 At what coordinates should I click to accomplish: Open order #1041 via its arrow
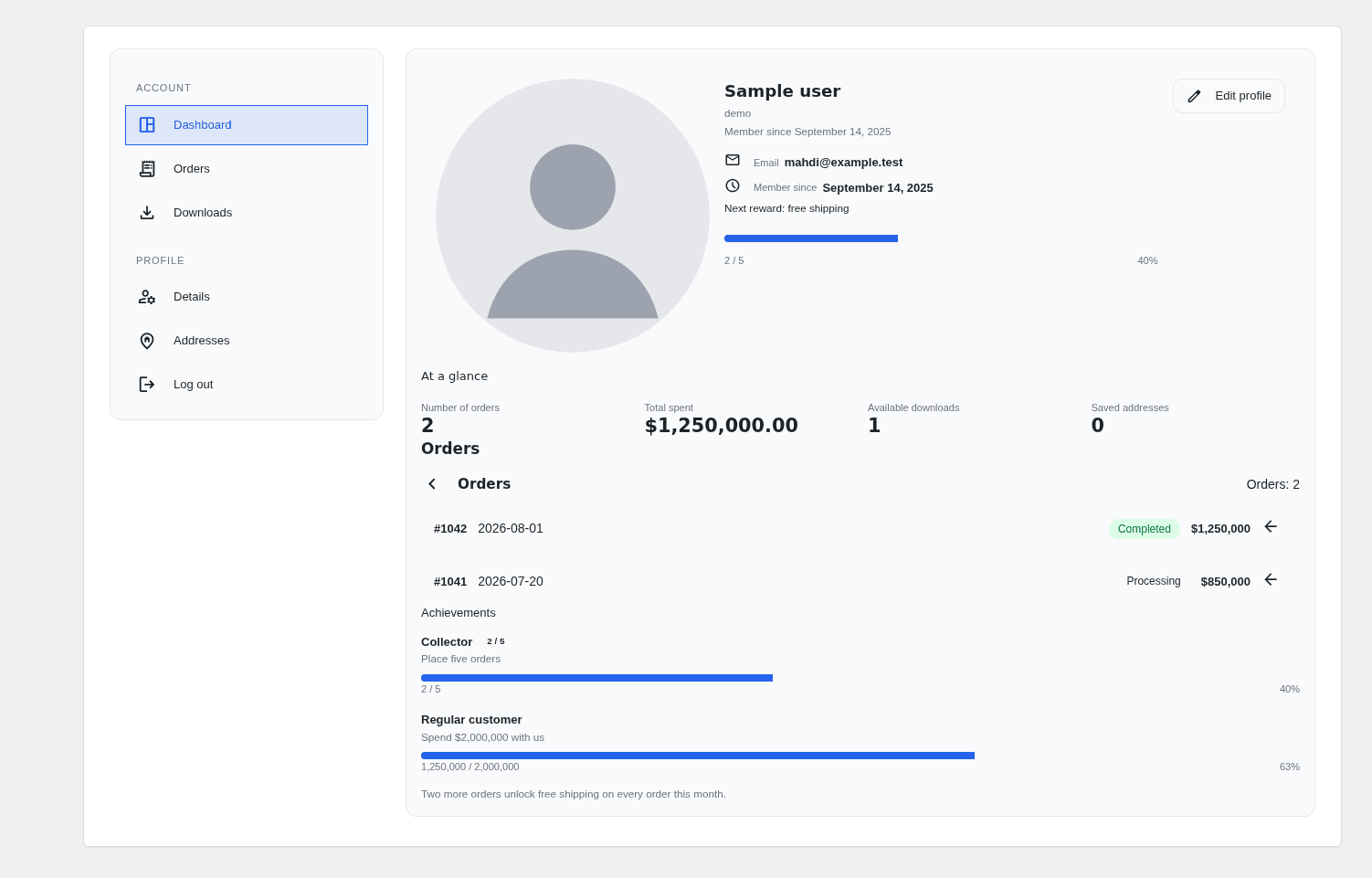pos(1271,580)
